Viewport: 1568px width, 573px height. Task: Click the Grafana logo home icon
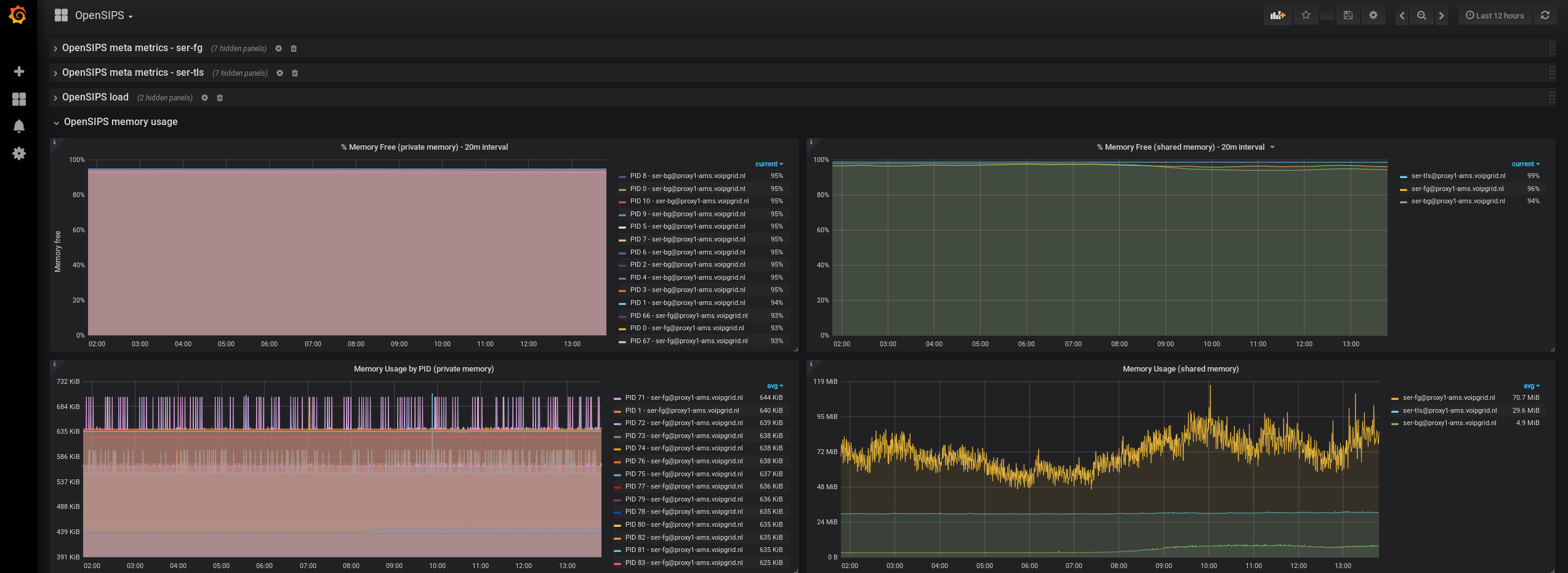pyautogui.click(x=18, y=15)
